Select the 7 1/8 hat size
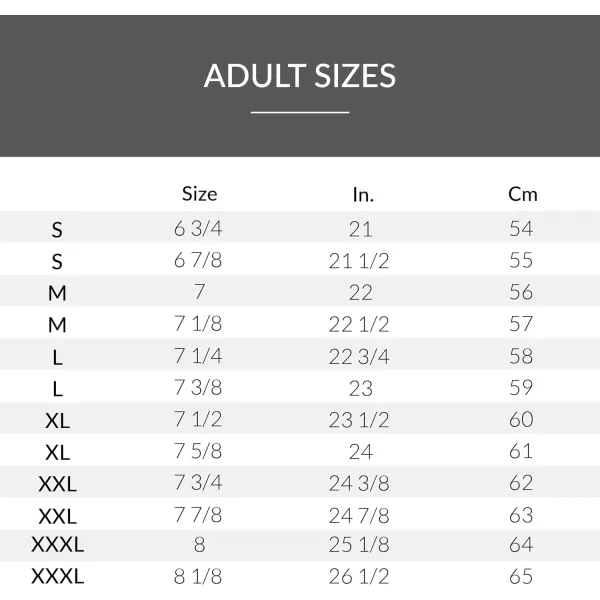Image resolution: width=600 pixels, height=600 pixels. [198, 324]
